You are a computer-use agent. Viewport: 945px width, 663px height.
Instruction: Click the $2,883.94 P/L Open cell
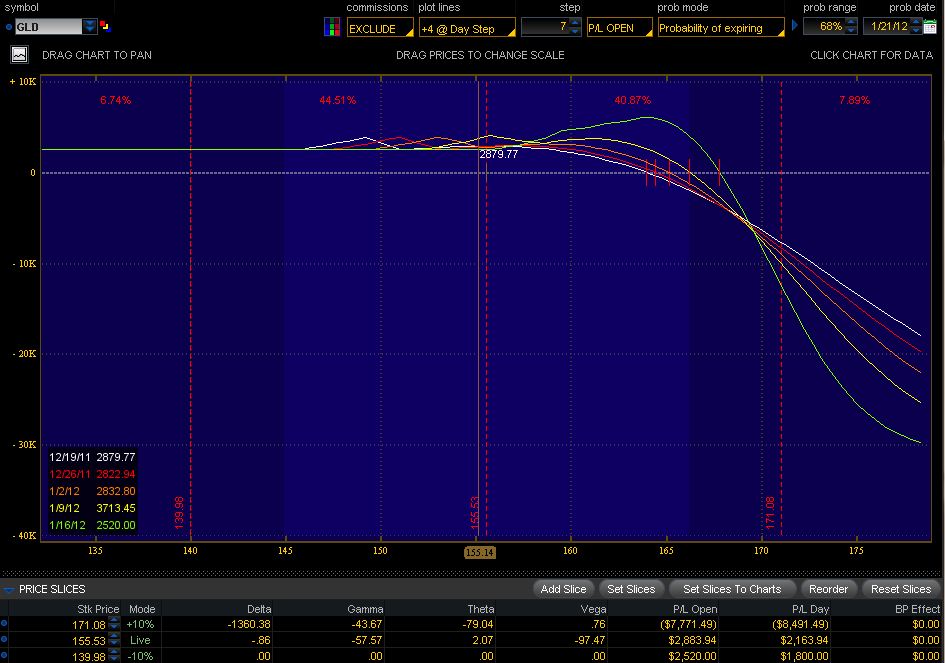(692, 639)
